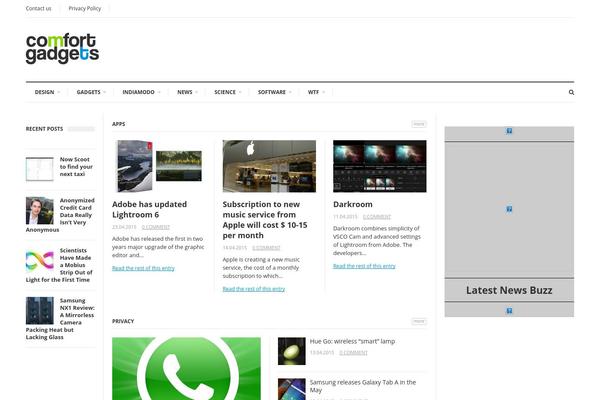Open Scientists Mobius Strip of Light post
The width and height of the screenshot is (600, 400).
(59, 265)
